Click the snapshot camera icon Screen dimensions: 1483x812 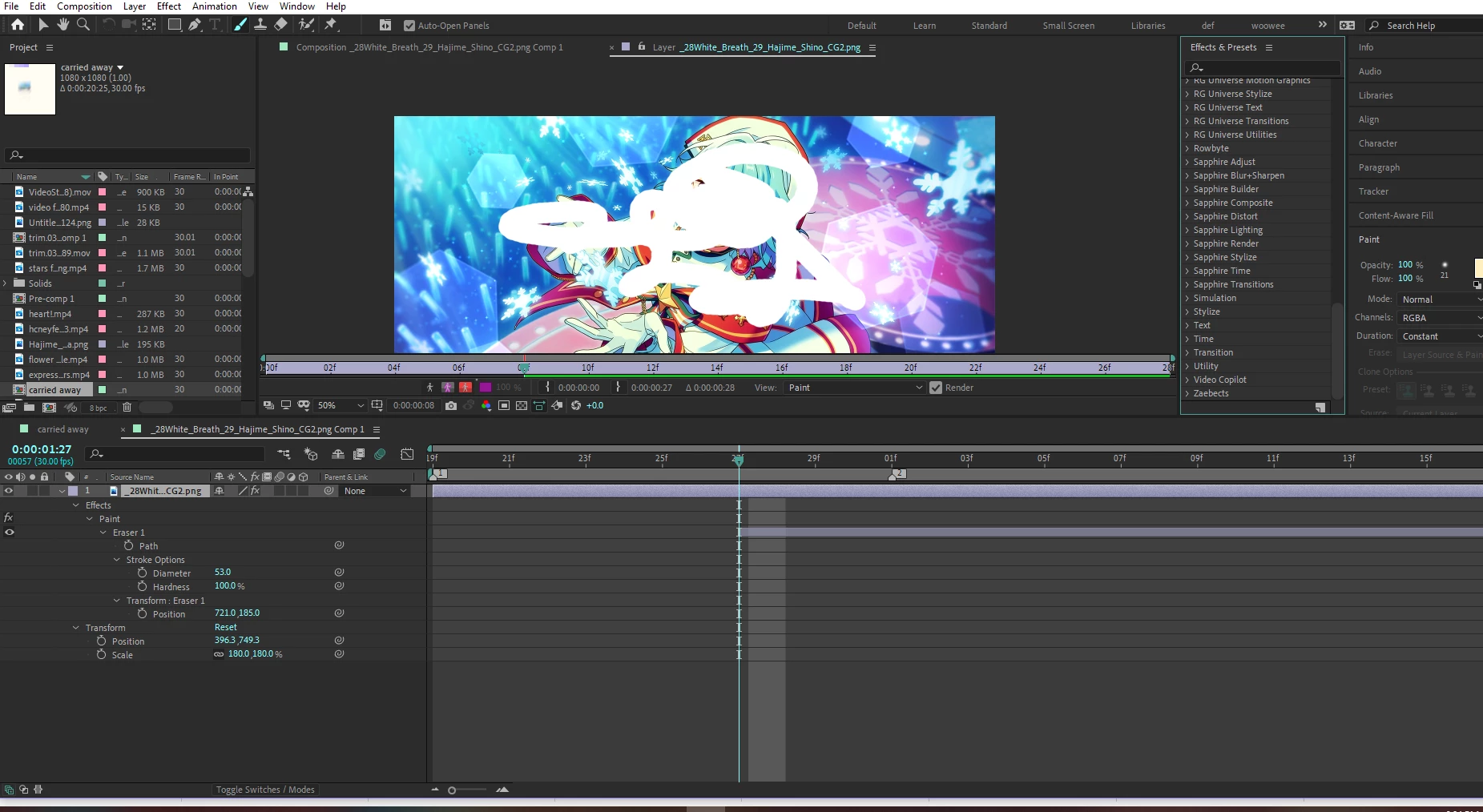coord(451,405)
